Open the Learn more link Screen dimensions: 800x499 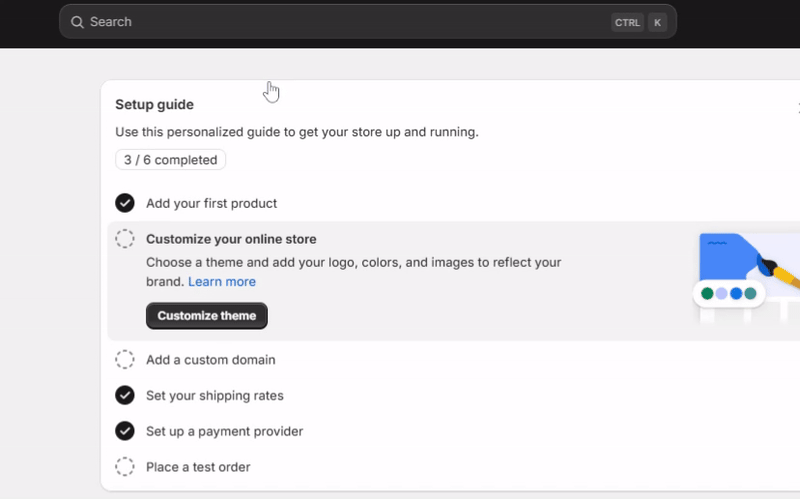(x=222, y=282)
